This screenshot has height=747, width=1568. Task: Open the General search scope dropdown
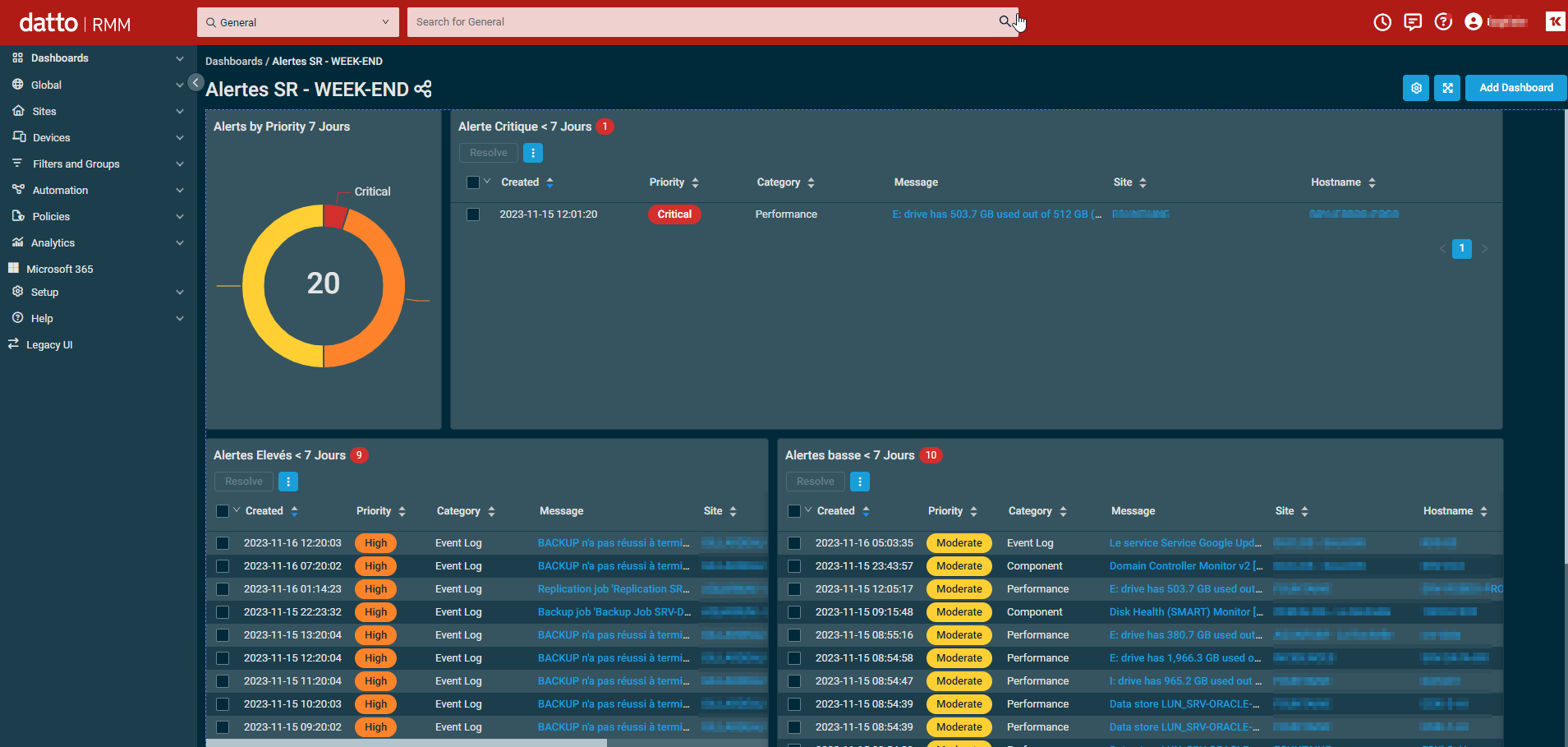coord(297,22)
